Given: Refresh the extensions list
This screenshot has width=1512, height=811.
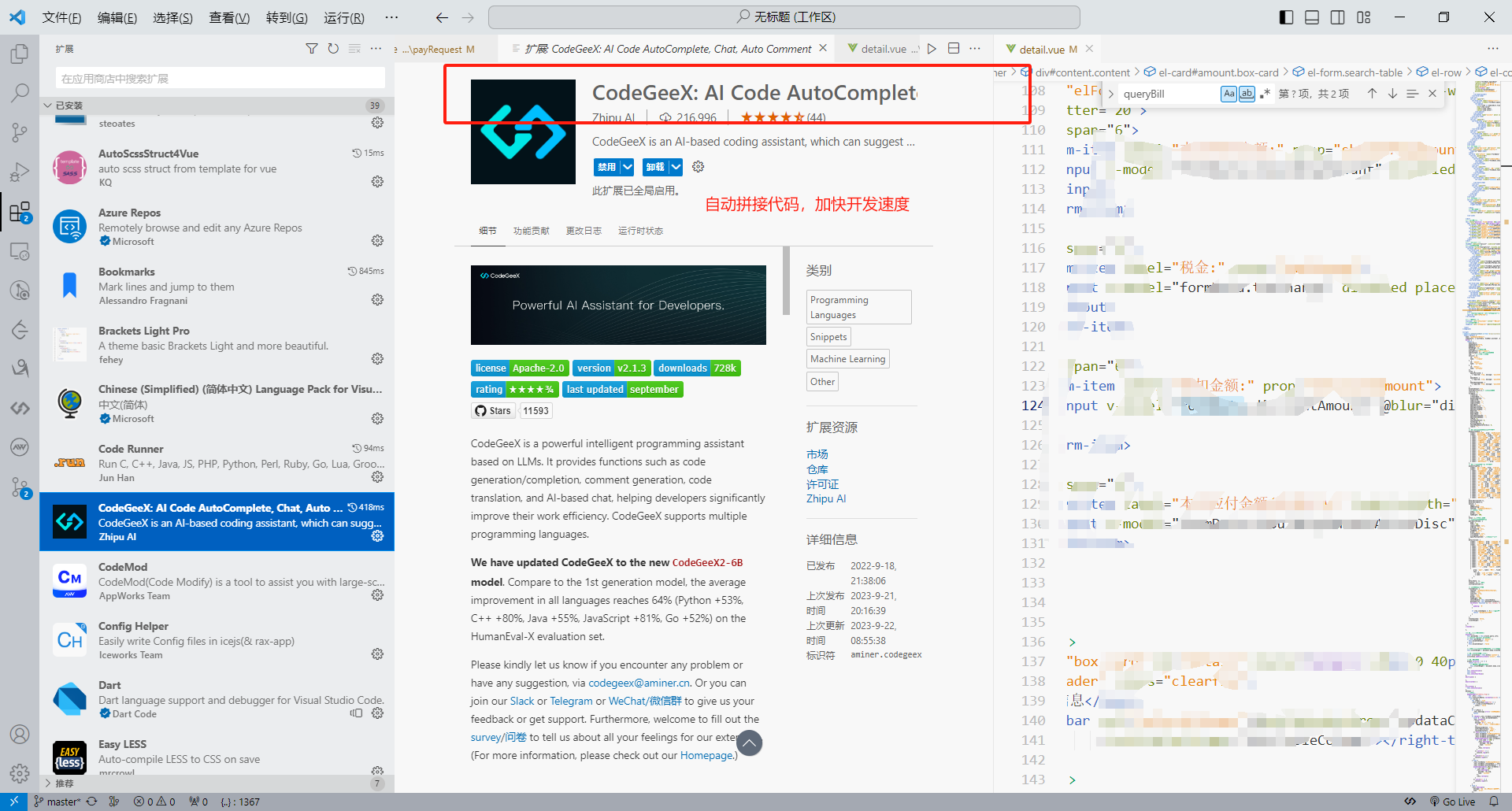Looking at the screenshot, I should click(x=333, y=49).
